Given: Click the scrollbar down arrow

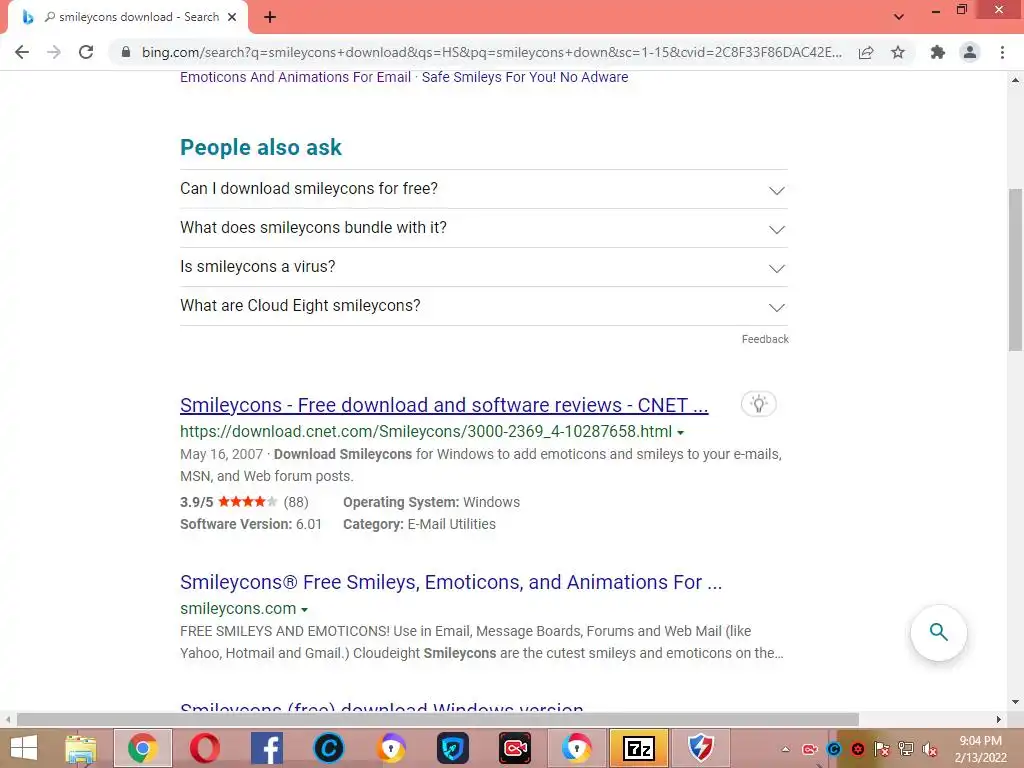Looking at the screenshot, I should click(x=1015, y=702).
